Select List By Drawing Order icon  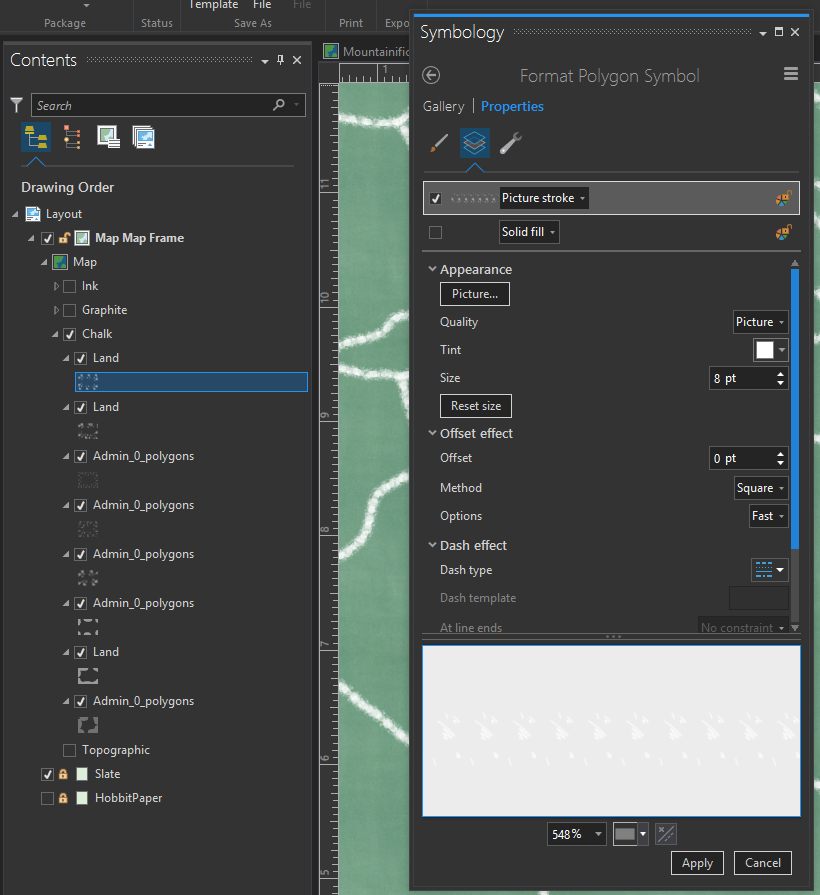point(36,138)
